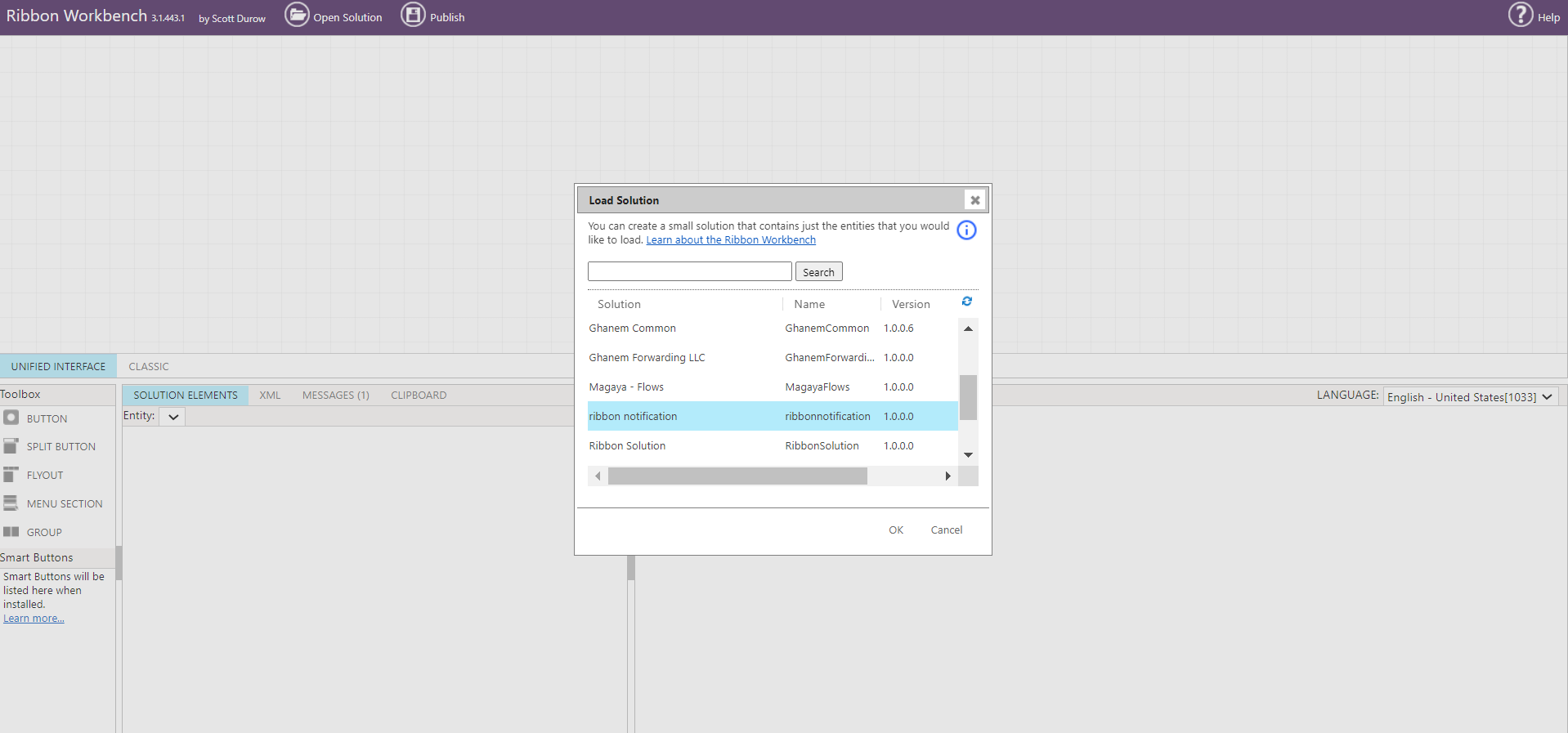Select the Group toolbox item
1568x733 pixels.
click(44, 533)
